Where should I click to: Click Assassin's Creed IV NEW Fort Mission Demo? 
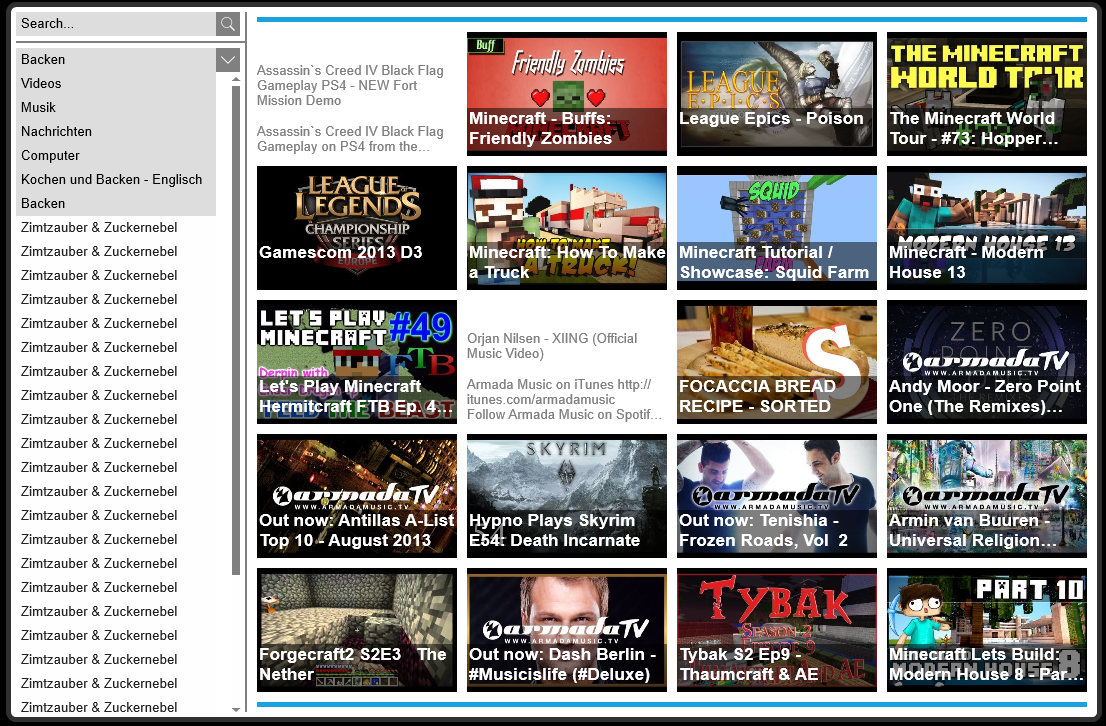tap(351, 85)
